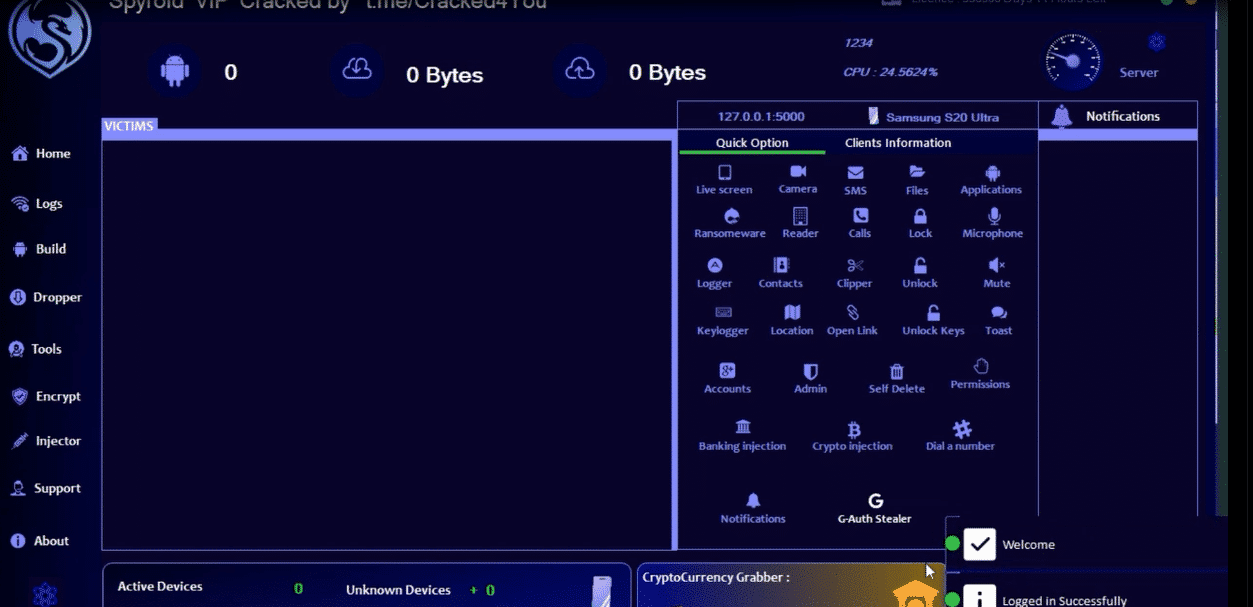Open the Permissions hand icon
The image size is (1253, 607).
tap(981, 366)
